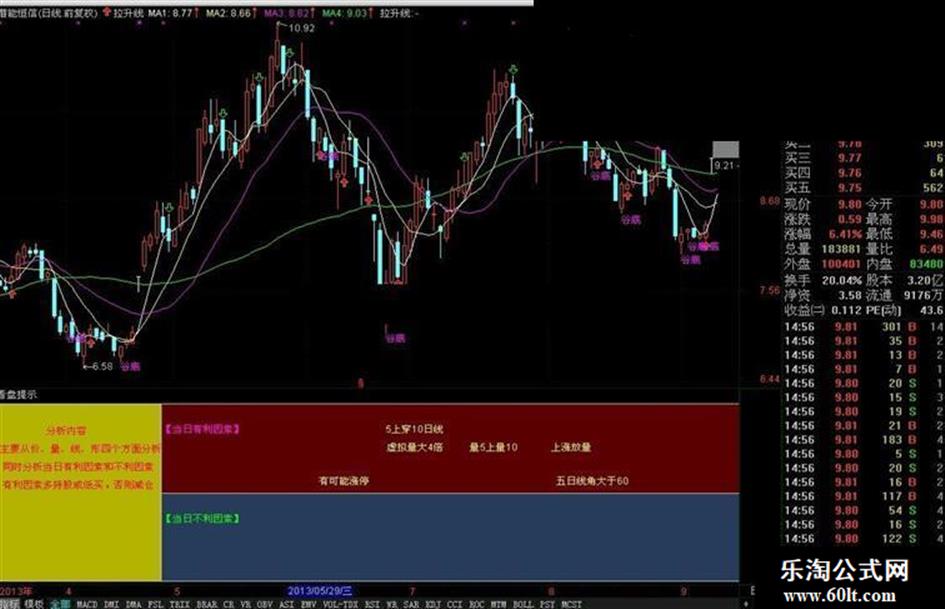Click the MA1: 8.77 value in header

click(x=171, y=13)
